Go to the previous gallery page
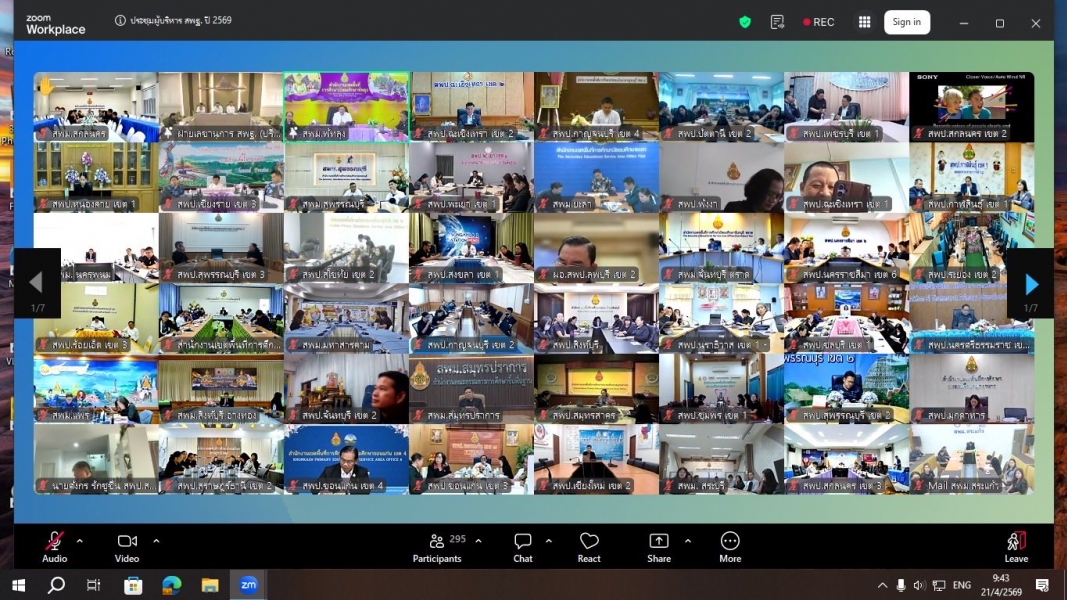 pos(37,283)
